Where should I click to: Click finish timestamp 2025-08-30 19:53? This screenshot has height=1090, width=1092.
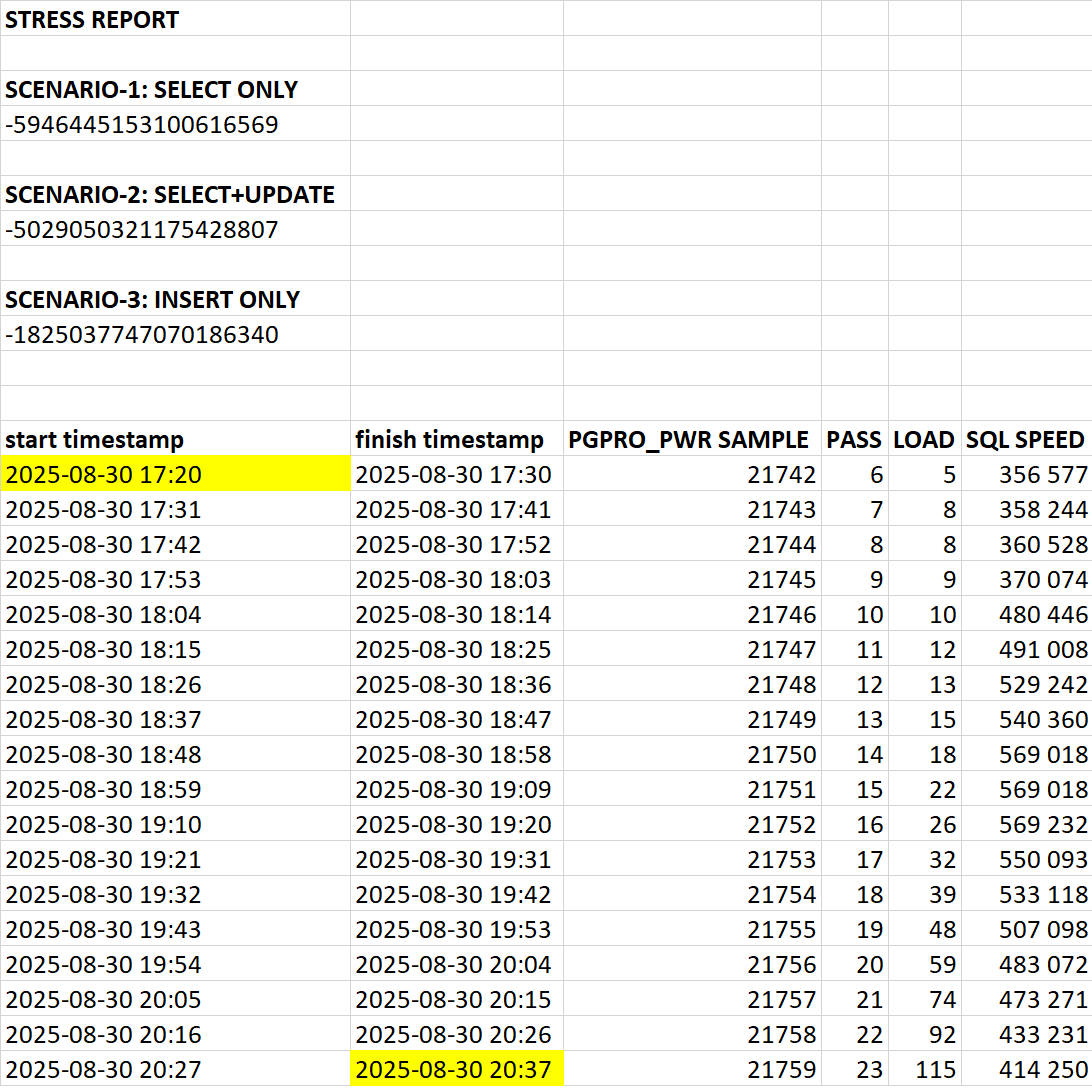[x=457, y=929]
